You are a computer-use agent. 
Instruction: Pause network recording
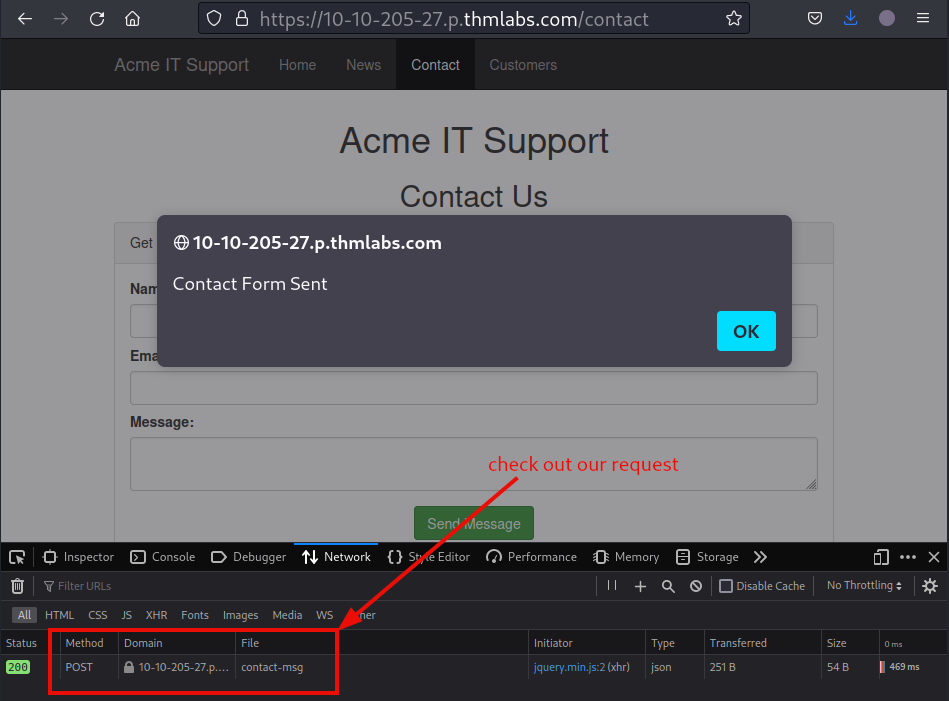pyautogui.click(x=612, y=586)
